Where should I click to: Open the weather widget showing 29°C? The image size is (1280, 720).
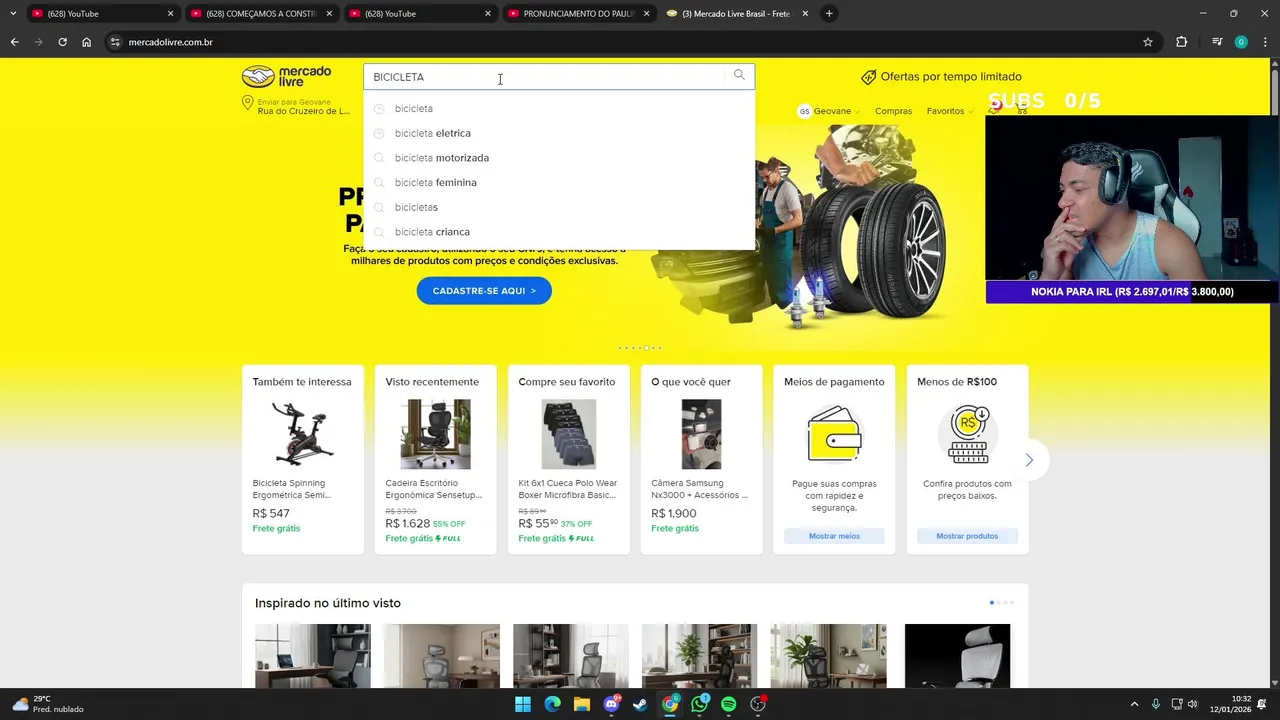coord(47,704)
